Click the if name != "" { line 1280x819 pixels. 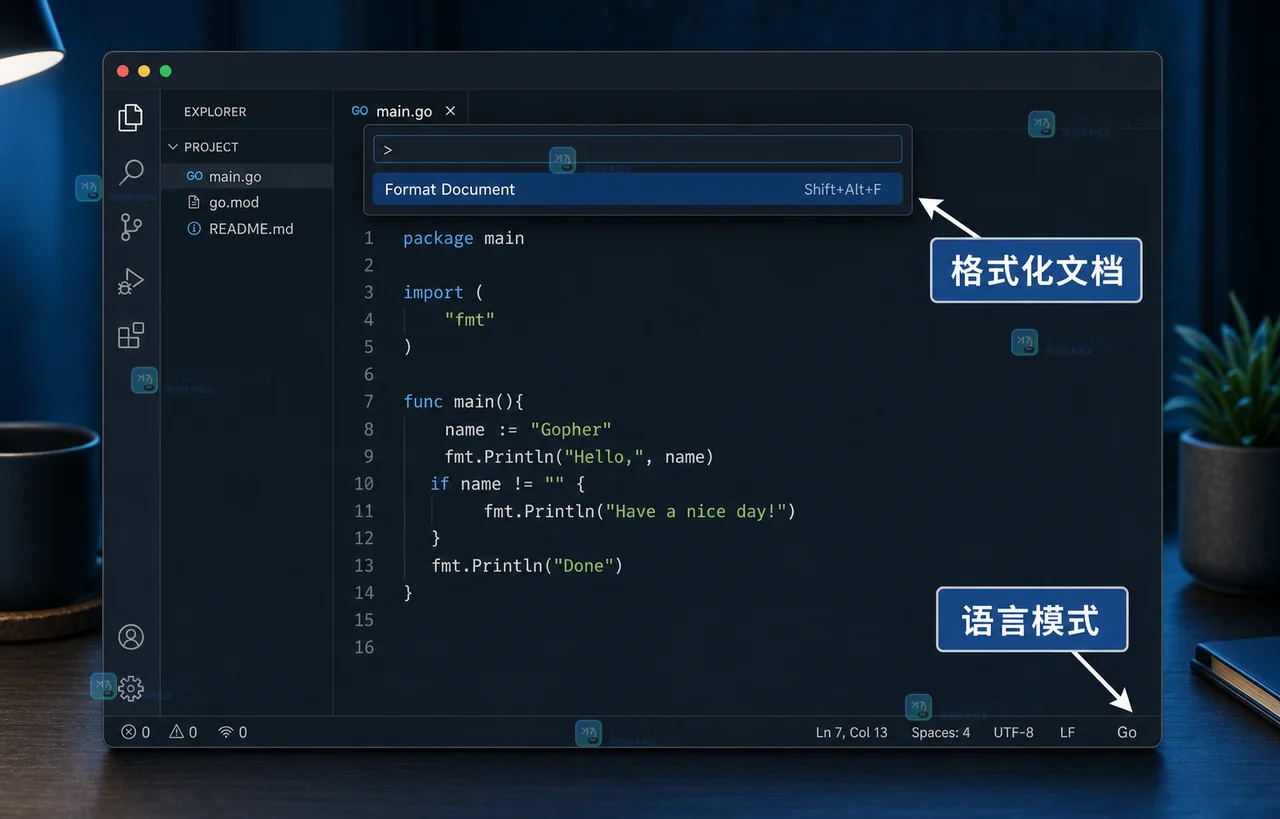pyautogui.click(x=507, y=484)
